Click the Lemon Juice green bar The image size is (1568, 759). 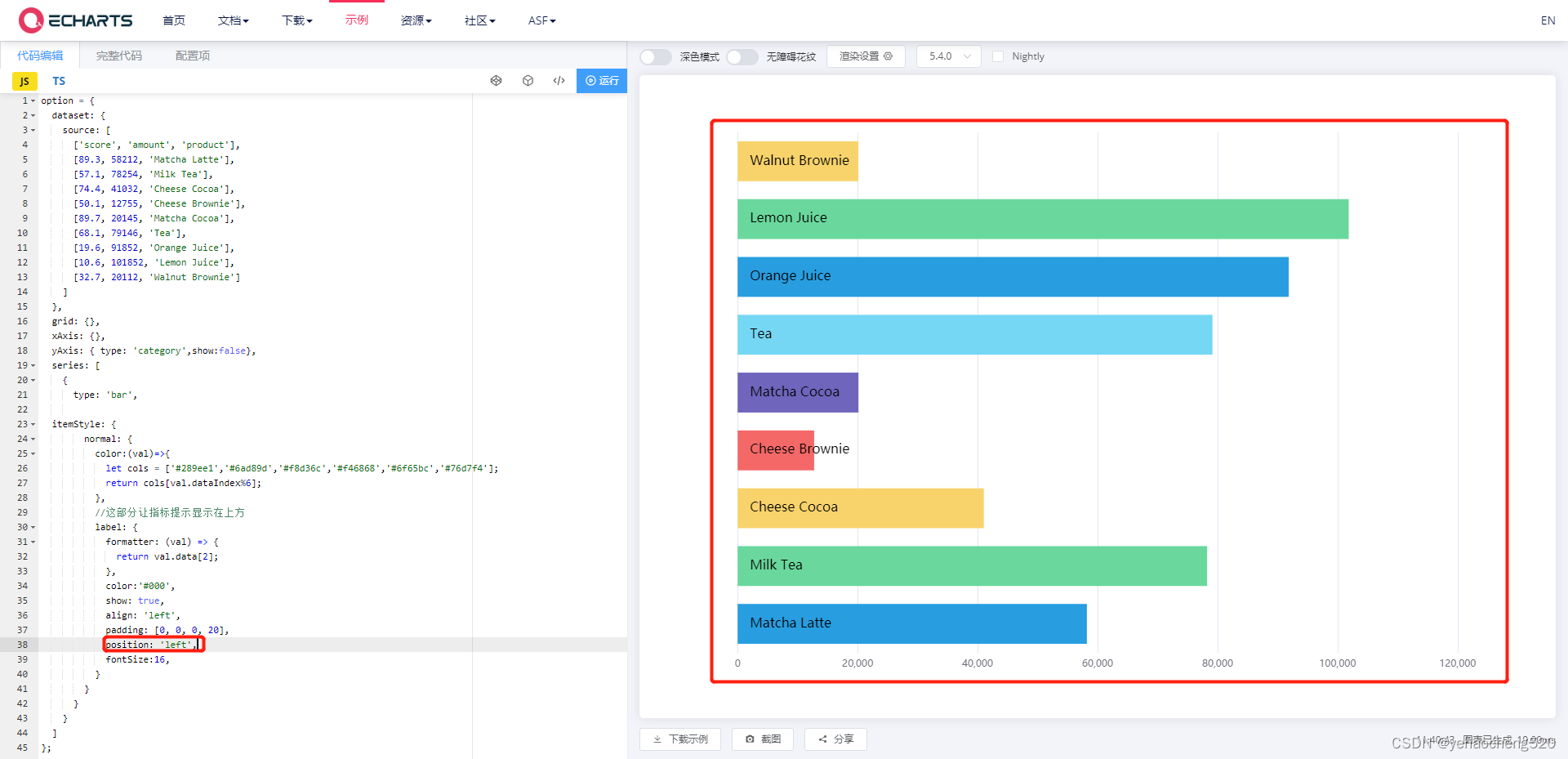point(1043,219)
